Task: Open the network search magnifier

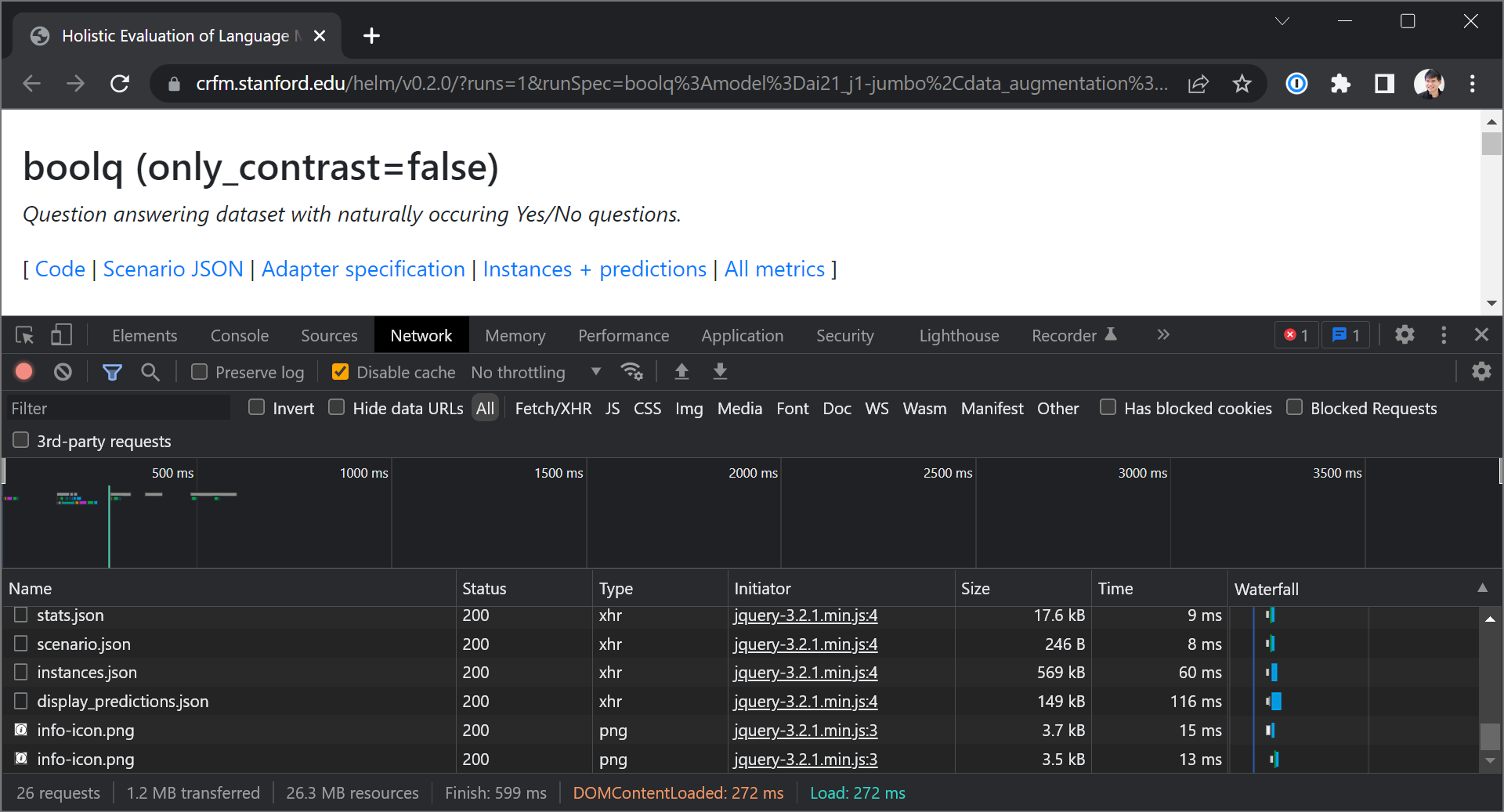Action: tap(150, 372)
